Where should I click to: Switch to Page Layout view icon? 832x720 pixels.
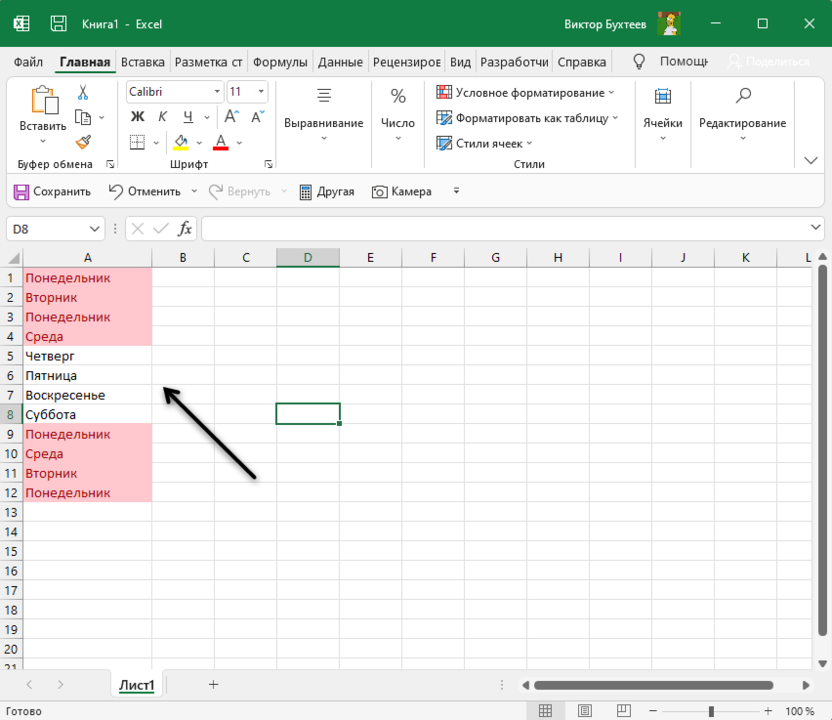(585, 710)
